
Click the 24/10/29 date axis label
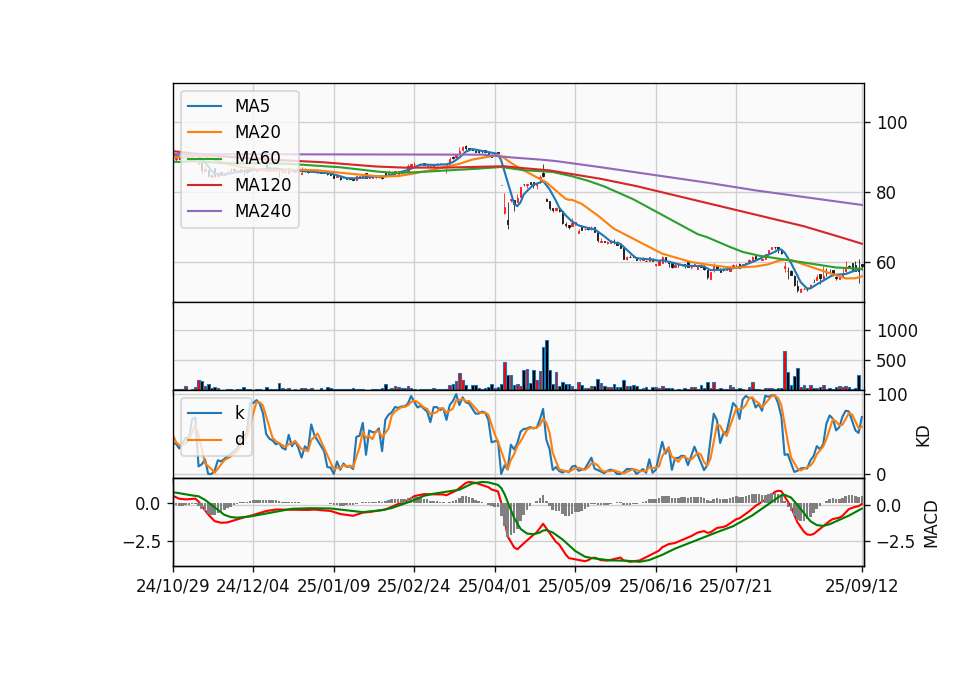pyautogui.click(x=173, y=586)
